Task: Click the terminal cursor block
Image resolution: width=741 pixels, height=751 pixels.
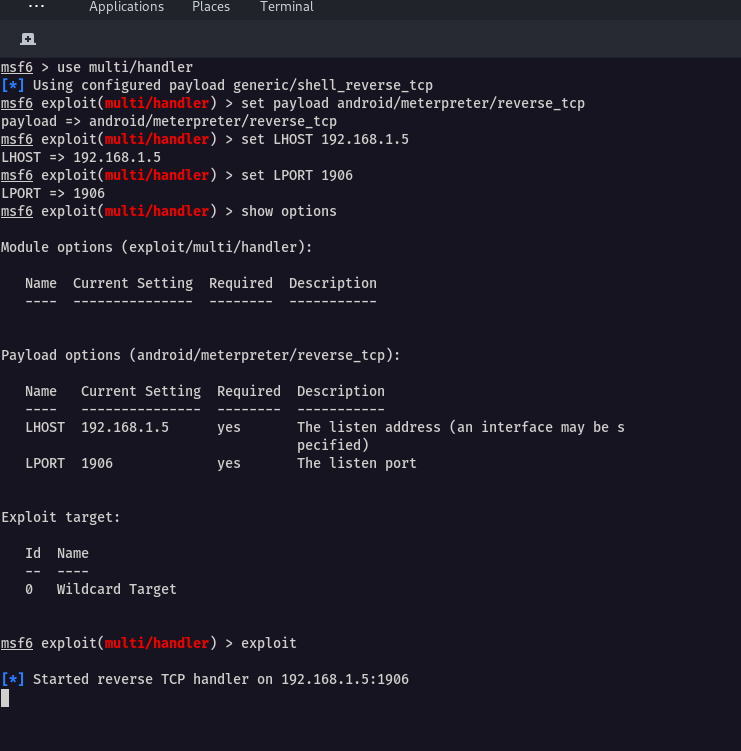Action: pos(5,698)
